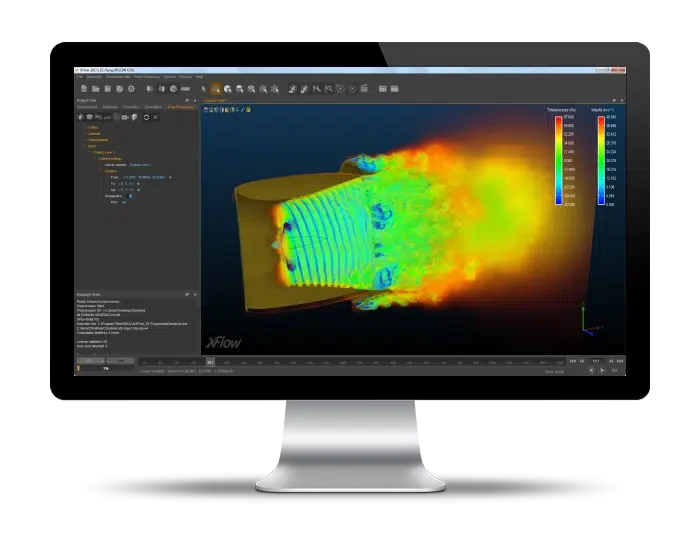Open the File menu
Image resolution: width=700 pixels, height=550 pixels.
point(80,77)
